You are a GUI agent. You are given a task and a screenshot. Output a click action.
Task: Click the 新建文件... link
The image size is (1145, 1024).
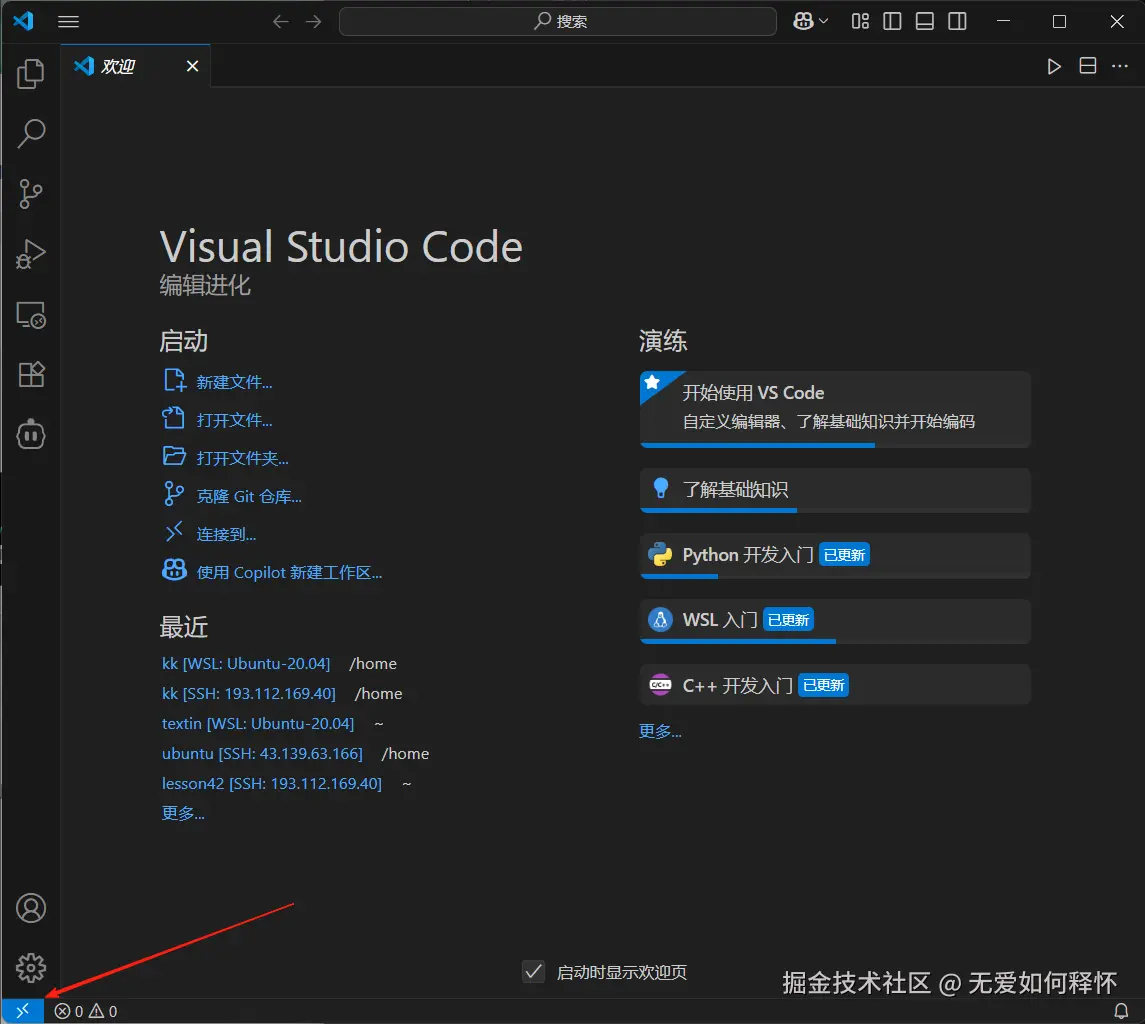tap(234, 382)
